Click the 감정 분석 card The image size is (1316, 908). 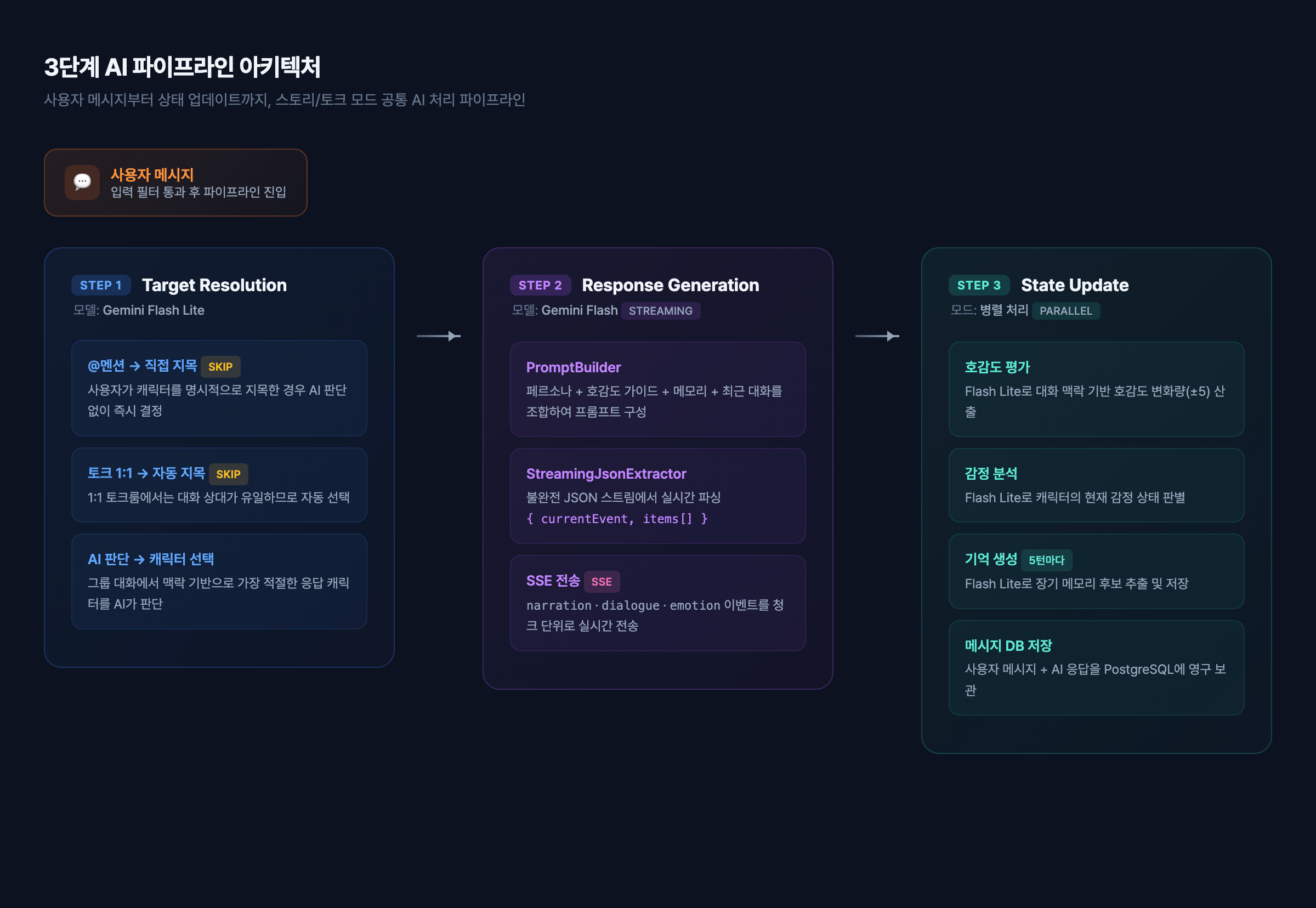pyautogui.click(x=1096, y=485)
